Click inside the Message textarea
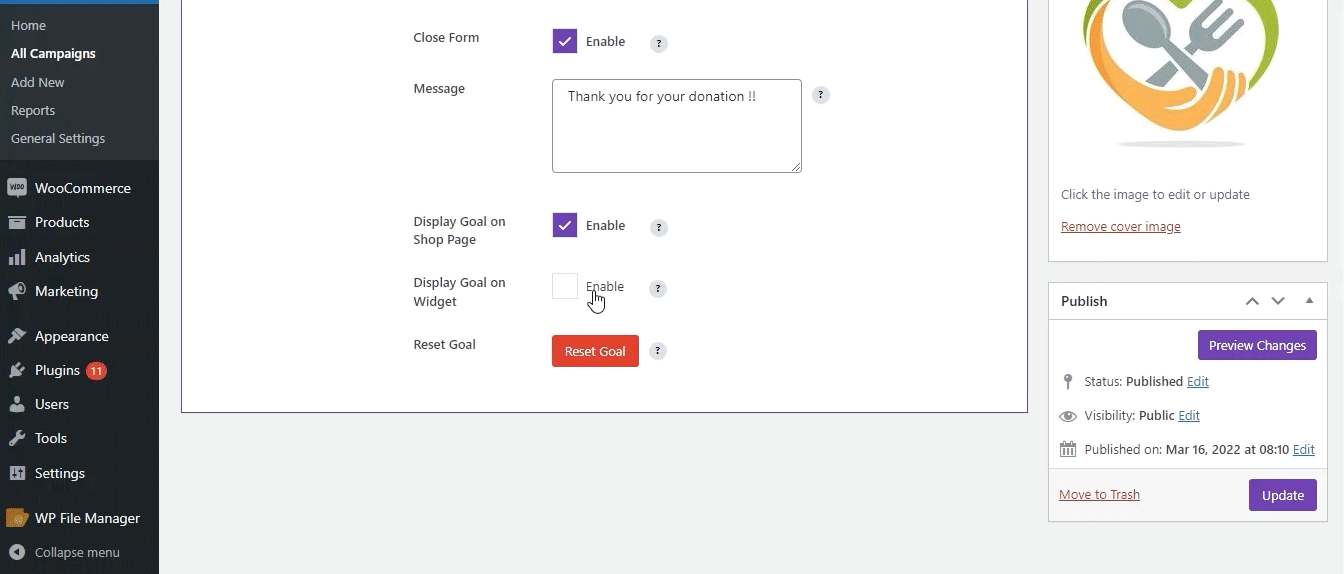The image size is (1344, 574). pos(677,126)
